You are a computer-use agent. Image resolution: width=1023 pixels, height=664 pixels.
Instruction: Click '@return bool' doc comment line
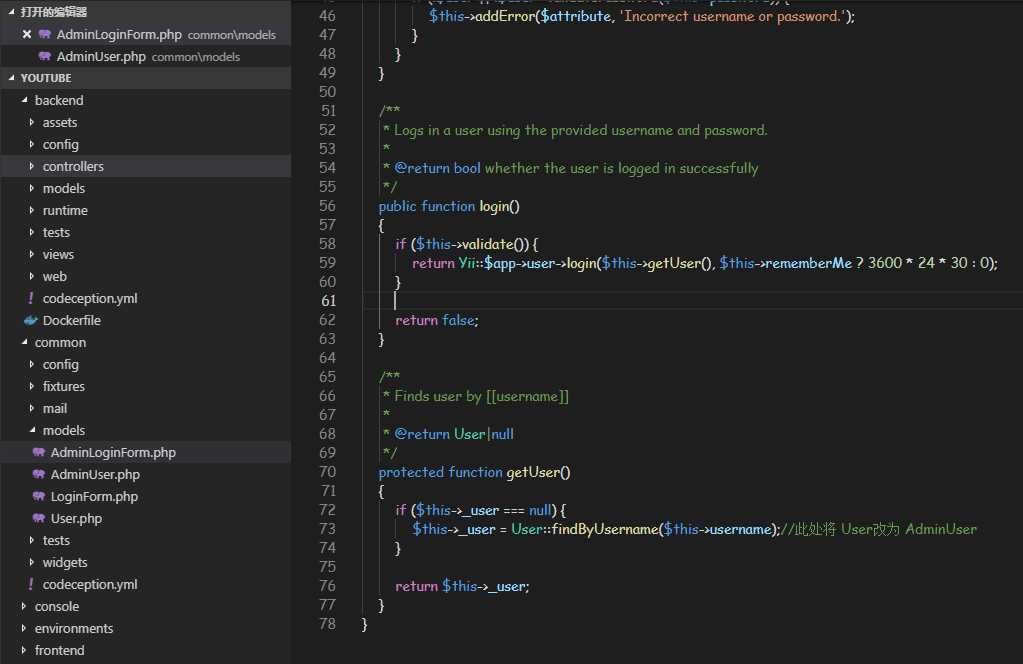pyautogui.click(x=437, y=168)
